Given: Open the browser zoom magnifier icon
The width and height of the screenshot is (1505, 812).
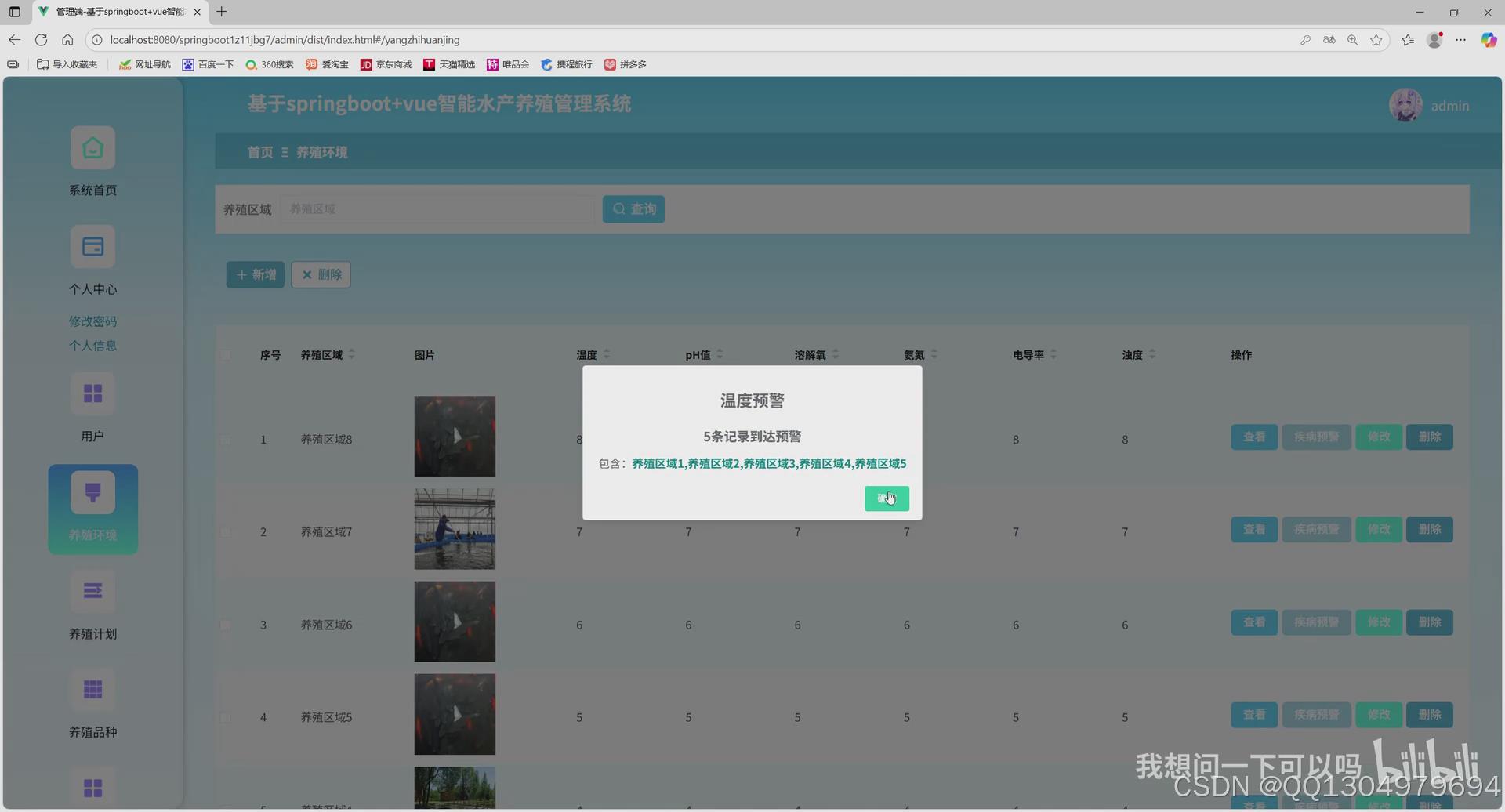Looking at the screenshot, I should tap(1353, 40).
